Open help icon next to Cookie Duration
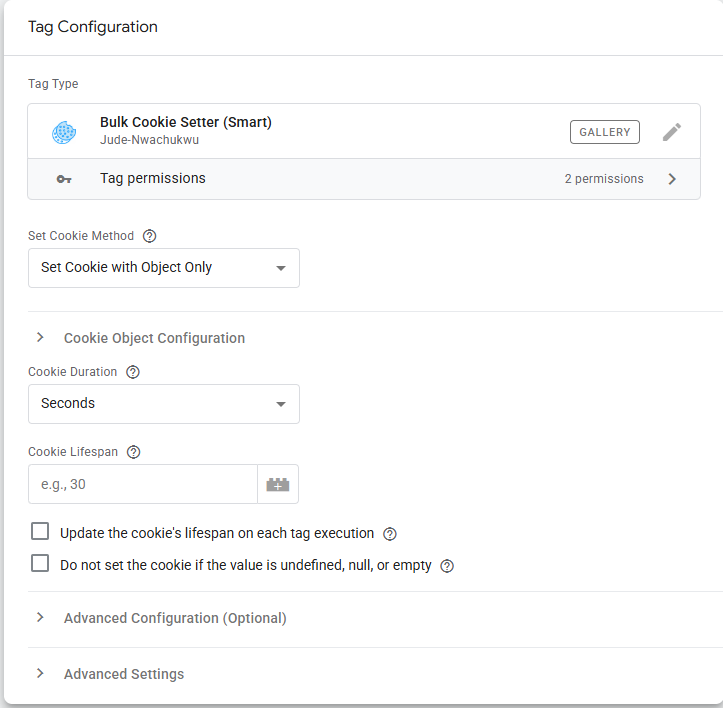The height and width of the screenshot is (708, 723). click(x=133, y=372)
